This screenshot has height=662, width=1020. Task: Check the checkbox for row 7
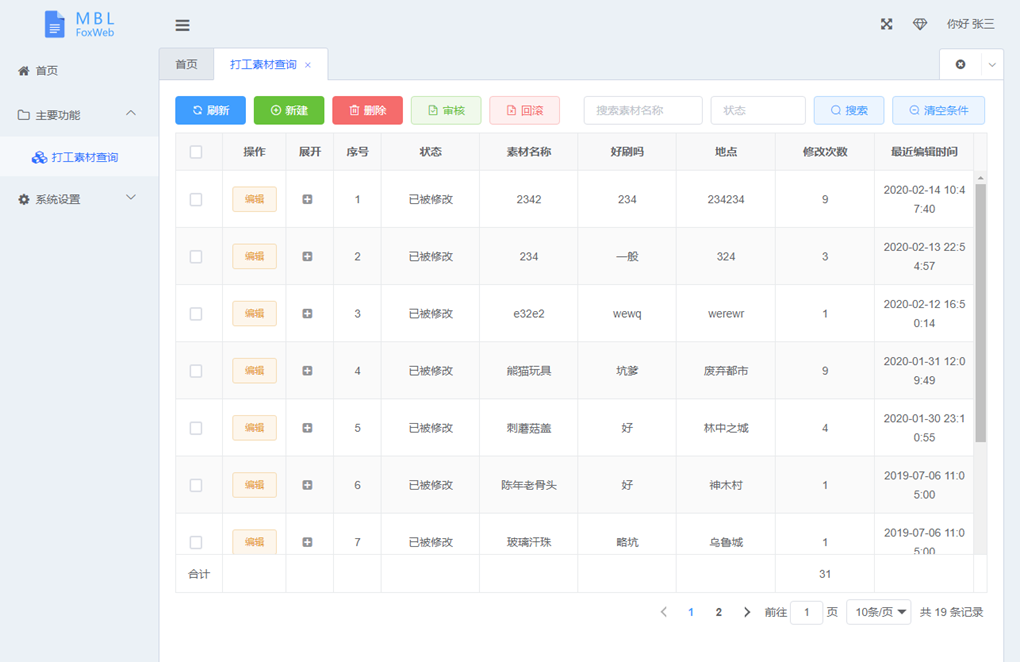point(196,542)
